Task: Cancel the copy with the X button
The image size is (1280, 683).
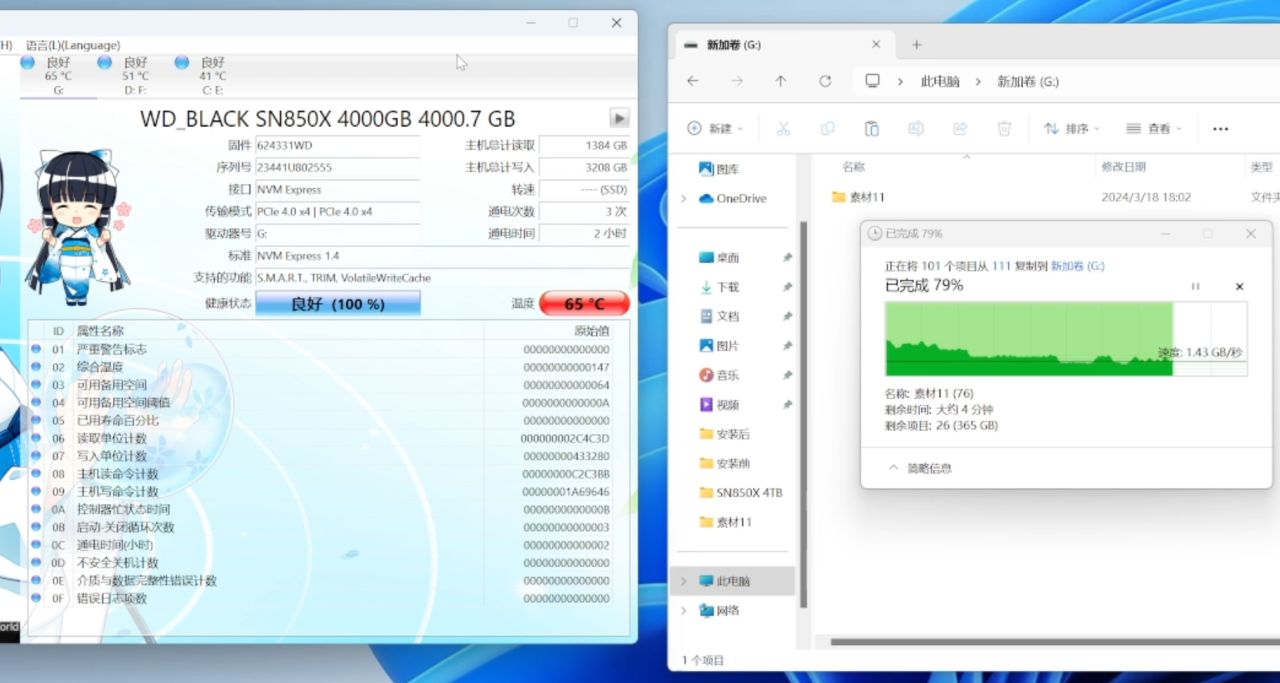Action: click(x=1239, y=286)
